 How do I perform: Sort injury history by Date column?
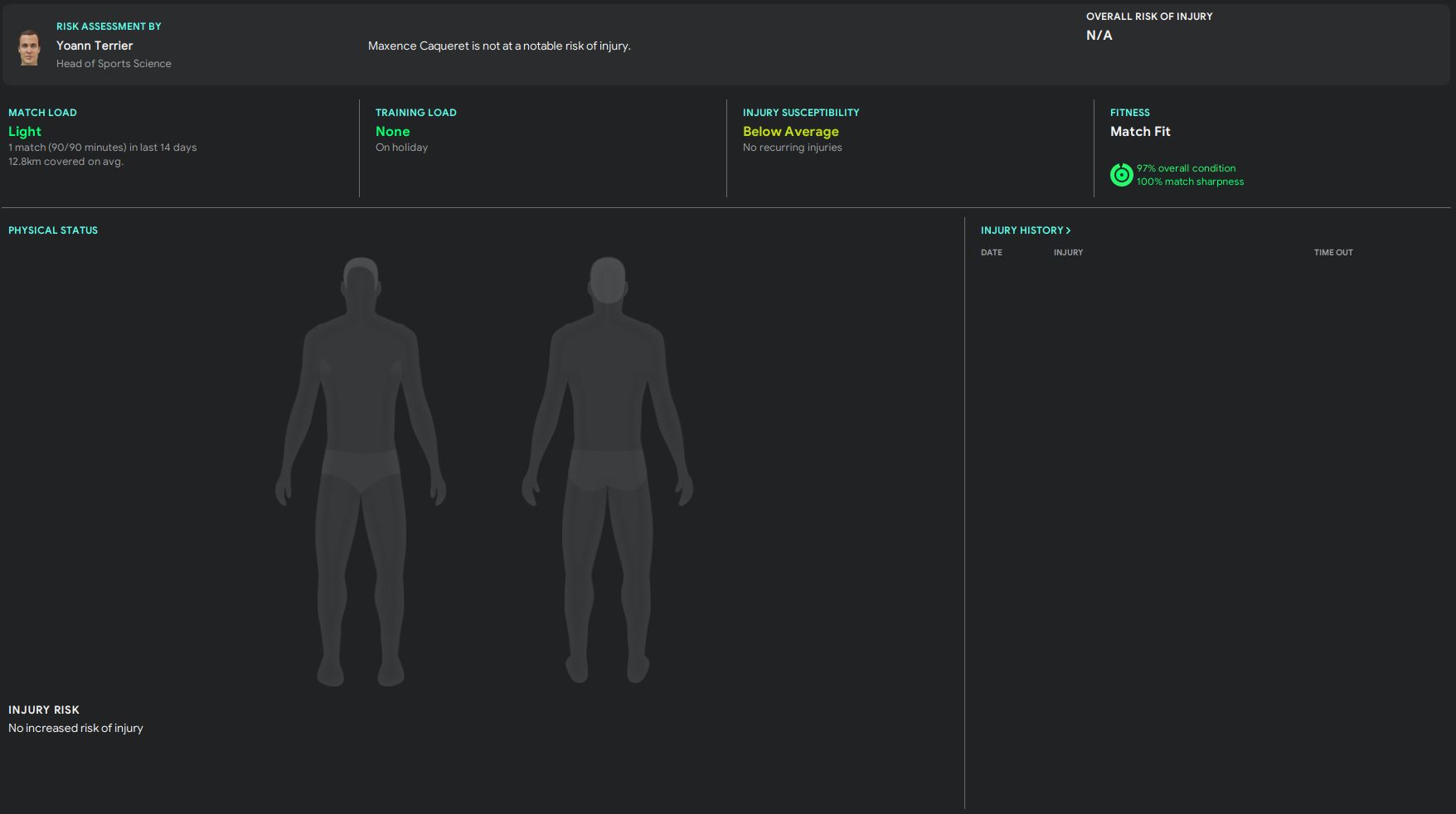991,253
